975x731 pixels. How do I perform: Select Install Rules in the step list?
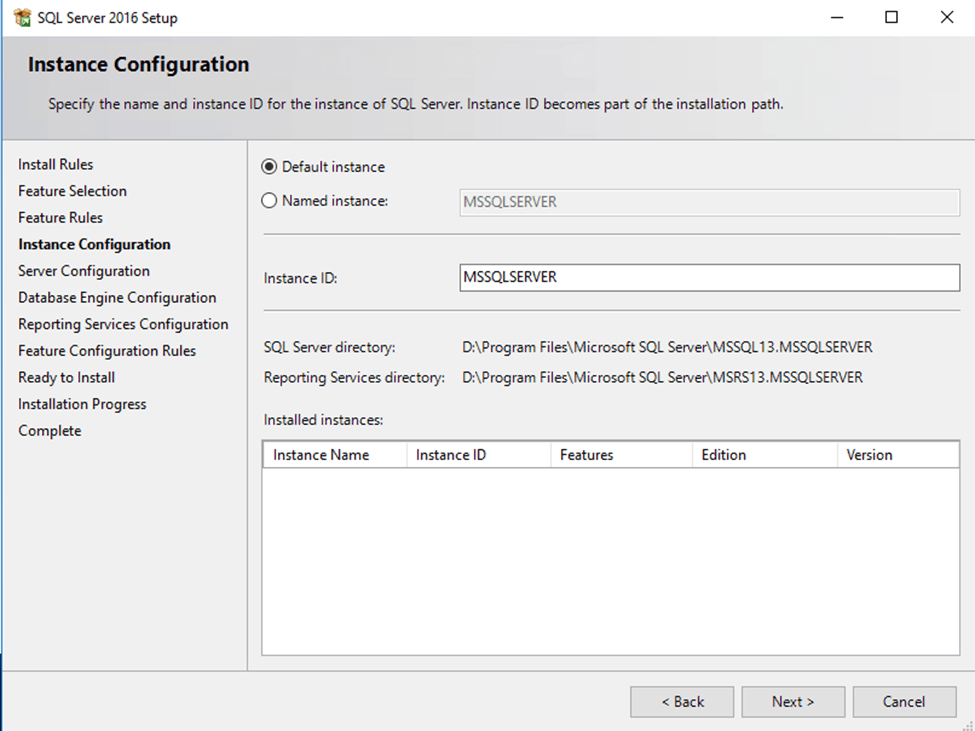coord(56,165)
